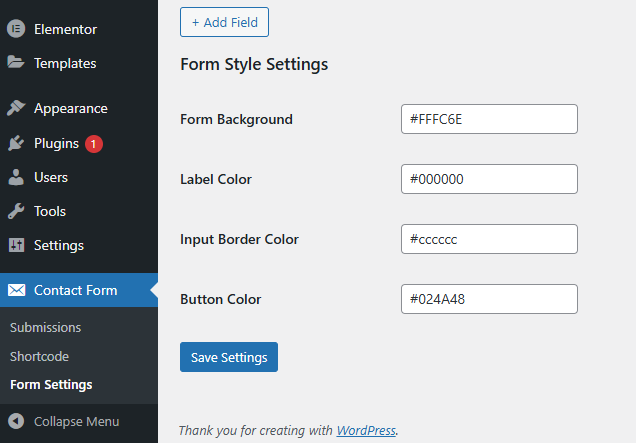Click the Contact Form envelope icon
Screen dimensions: 636x443
[x=16, y=290]
